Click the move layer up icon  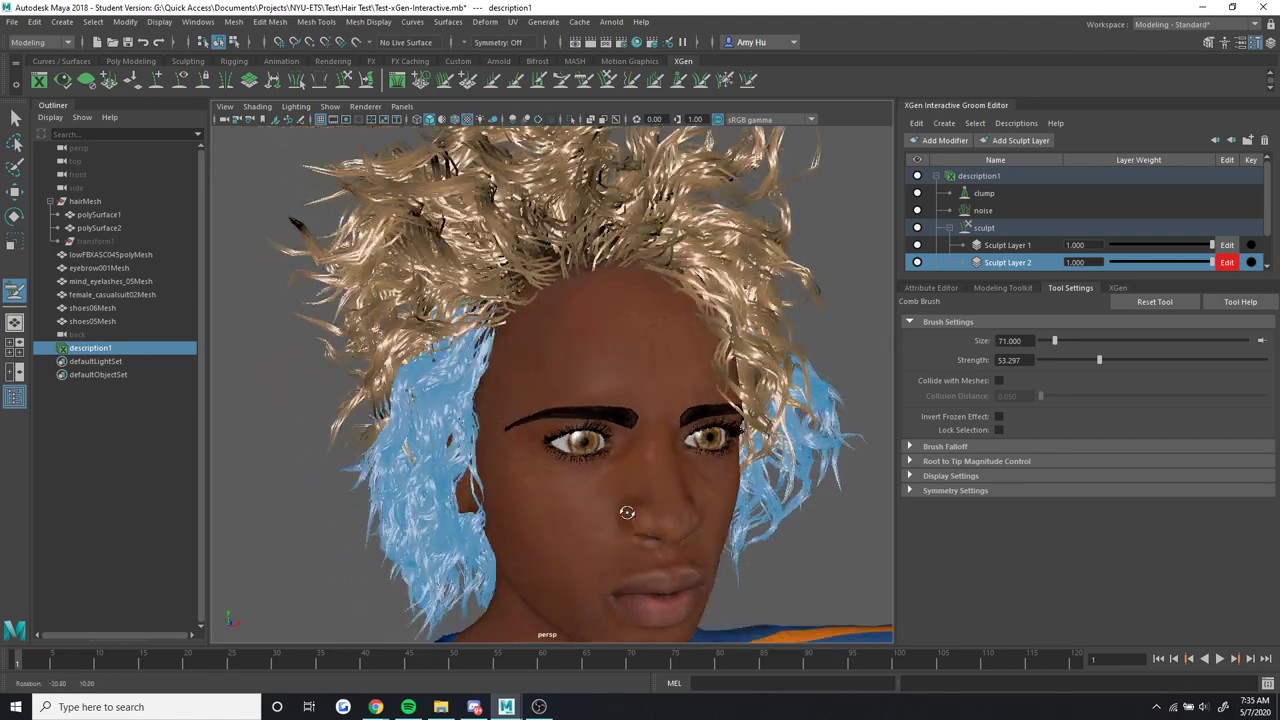1215,140
